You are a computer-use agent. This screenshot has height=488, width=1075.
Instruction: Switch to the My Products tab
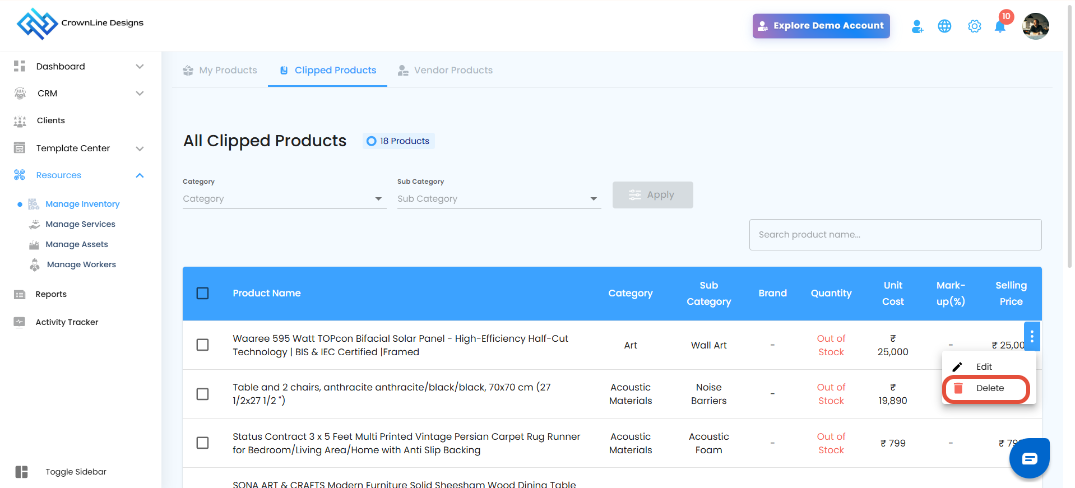[220, 70]
